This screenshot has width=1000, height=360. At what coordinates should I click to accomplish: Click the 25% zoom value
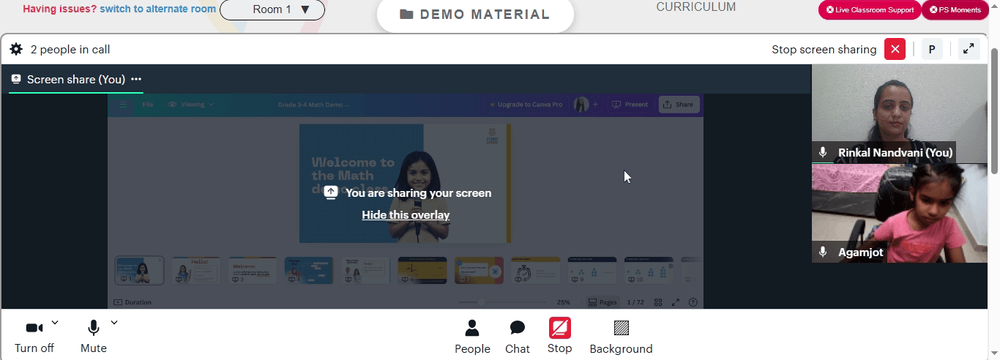(x=563, y=303)
